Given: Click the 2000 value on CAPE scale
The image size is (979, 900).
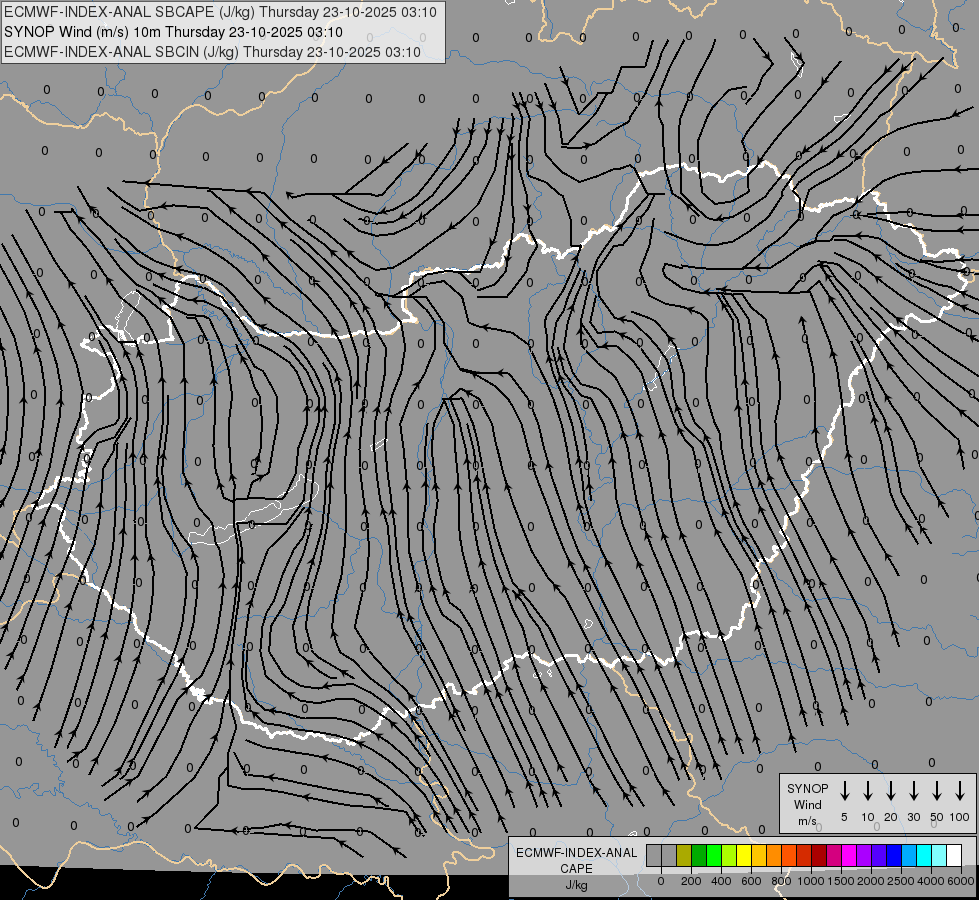Looking at the screenshot, I should tap(871, 881).
